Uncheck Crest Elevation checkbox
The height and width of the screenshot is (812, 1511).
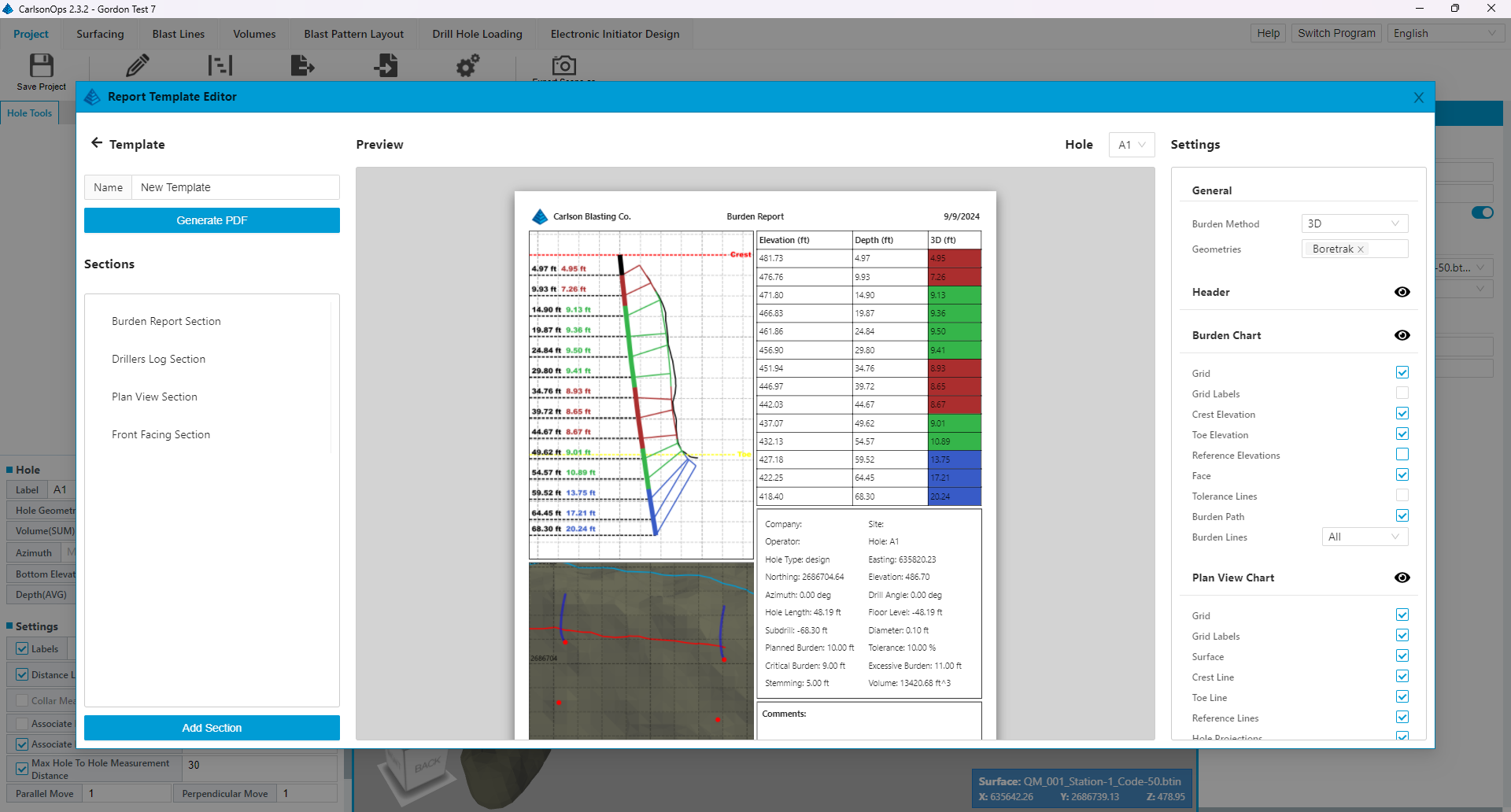coord(1402,414)
